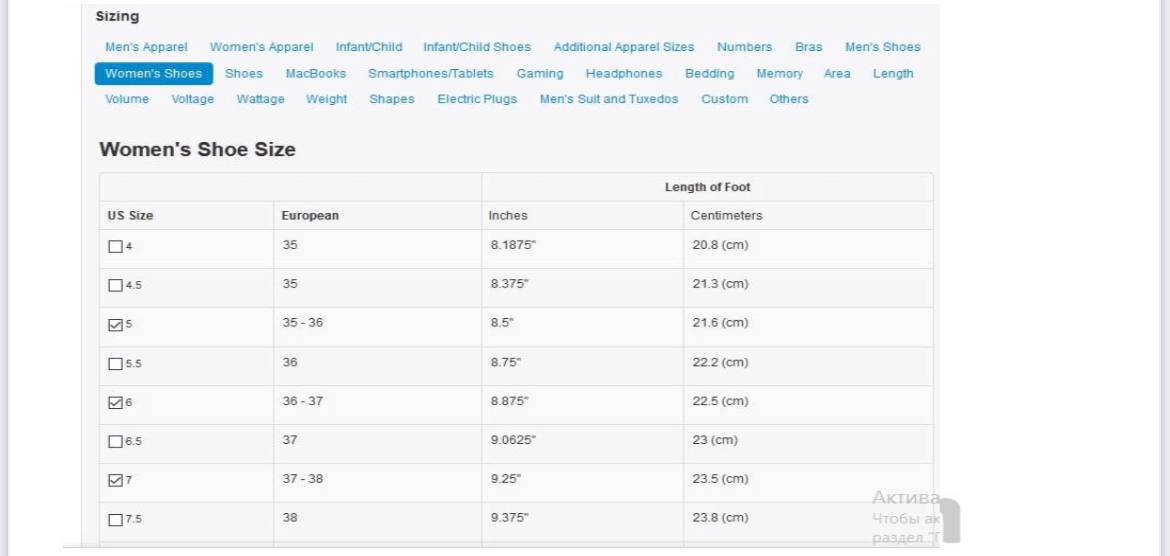Choose the Custom sizing tab

[724, 99]
